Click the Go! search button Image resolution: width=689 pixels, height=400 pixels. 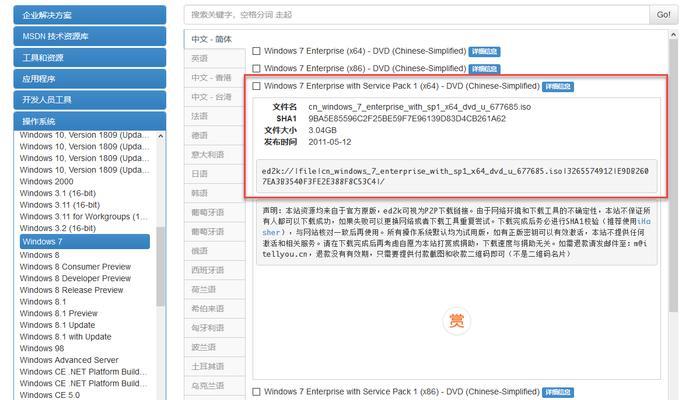click(x=664, y=15)
